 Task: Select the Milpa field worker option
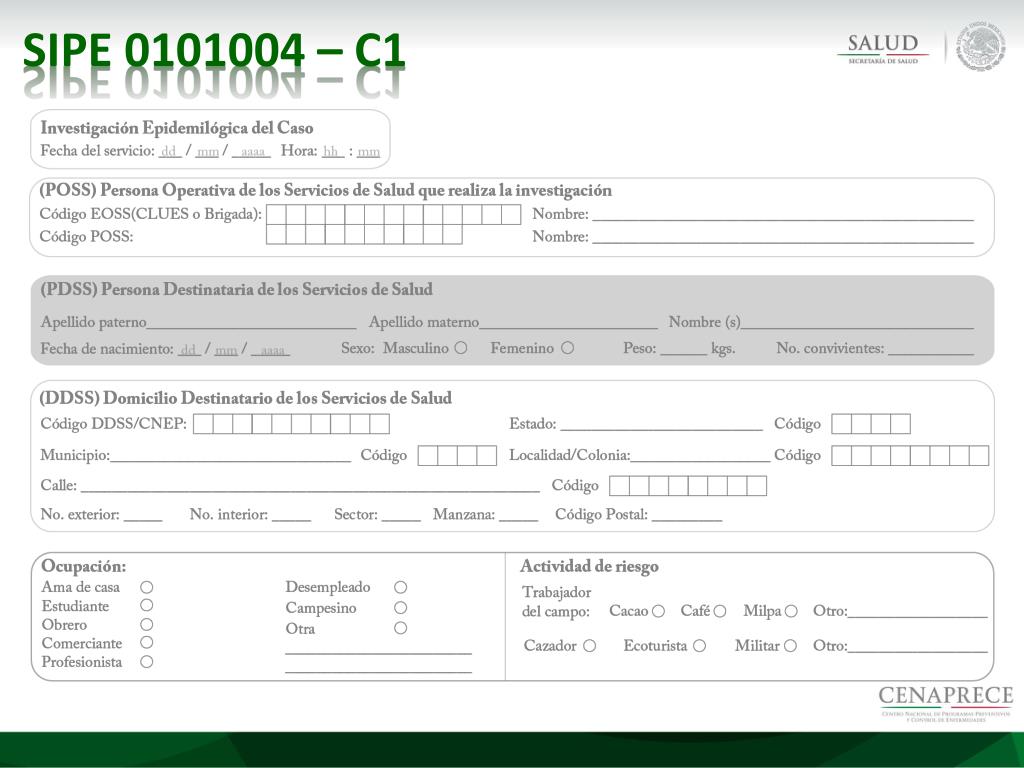point(791,611)
